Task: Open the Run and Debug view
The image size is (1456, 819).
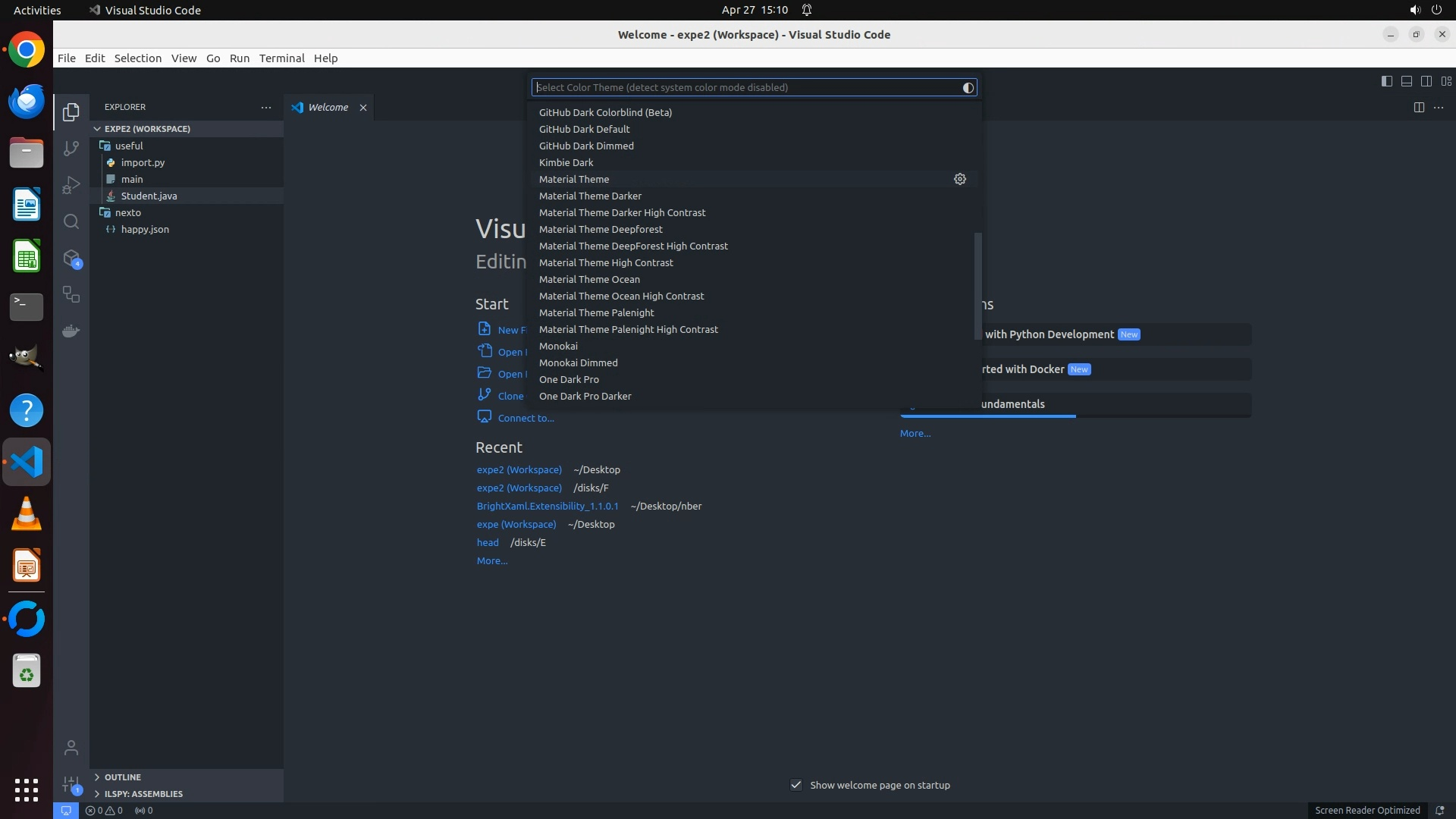Action: coord(71,185)
